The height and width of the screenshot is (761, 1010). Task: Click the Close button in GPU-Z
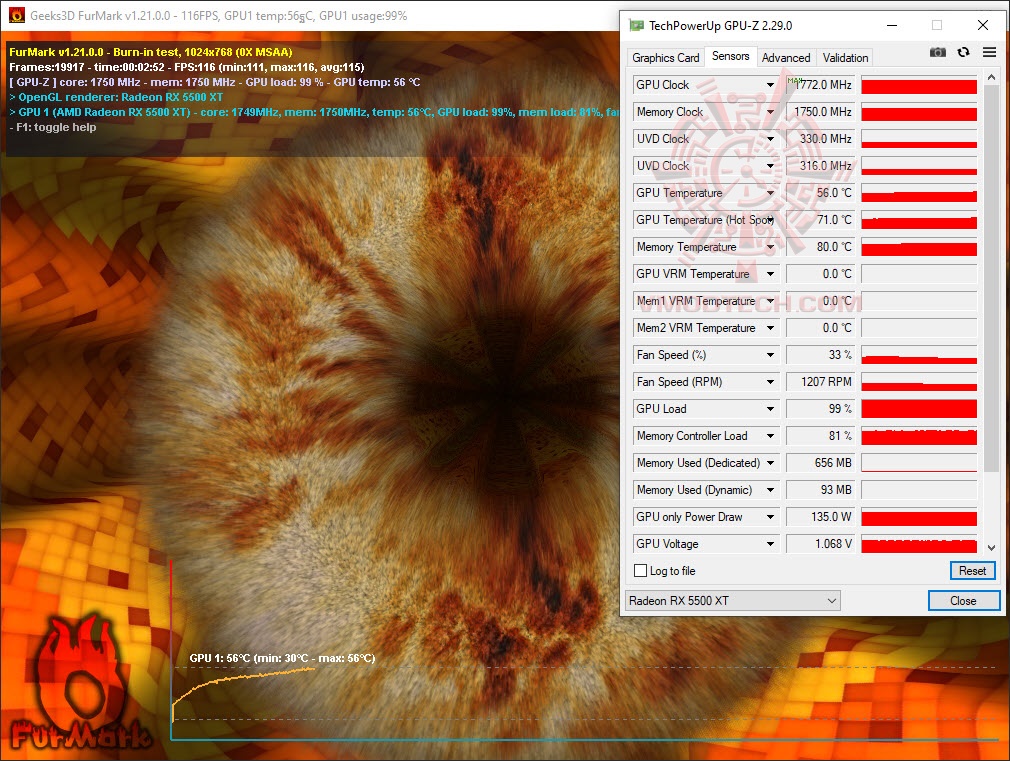(x=964, y=601)
